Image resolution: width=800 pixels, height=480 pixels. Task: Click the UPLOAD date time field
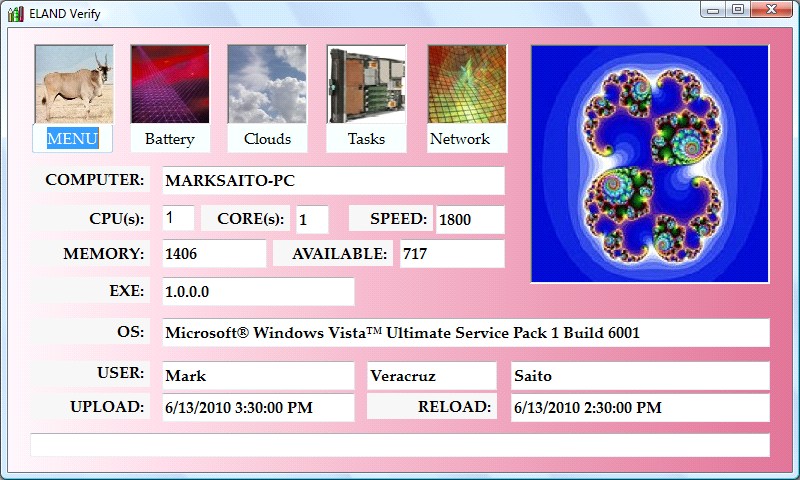pos(258,408)
